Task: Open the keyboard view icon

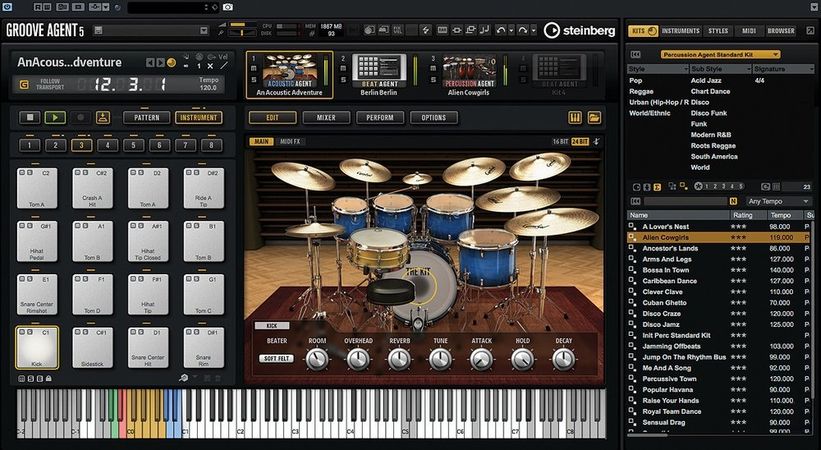Action: [x=575, y=118]
